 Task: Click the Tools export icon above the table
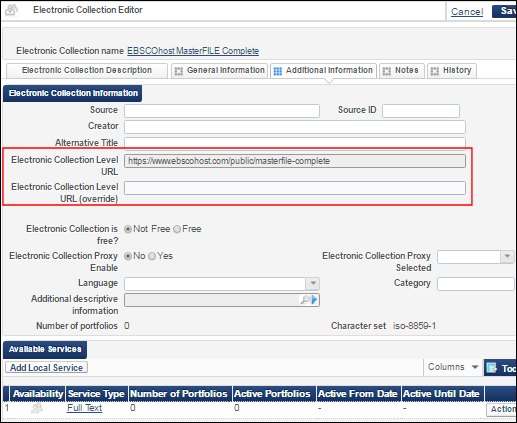[x=492, y=368]
